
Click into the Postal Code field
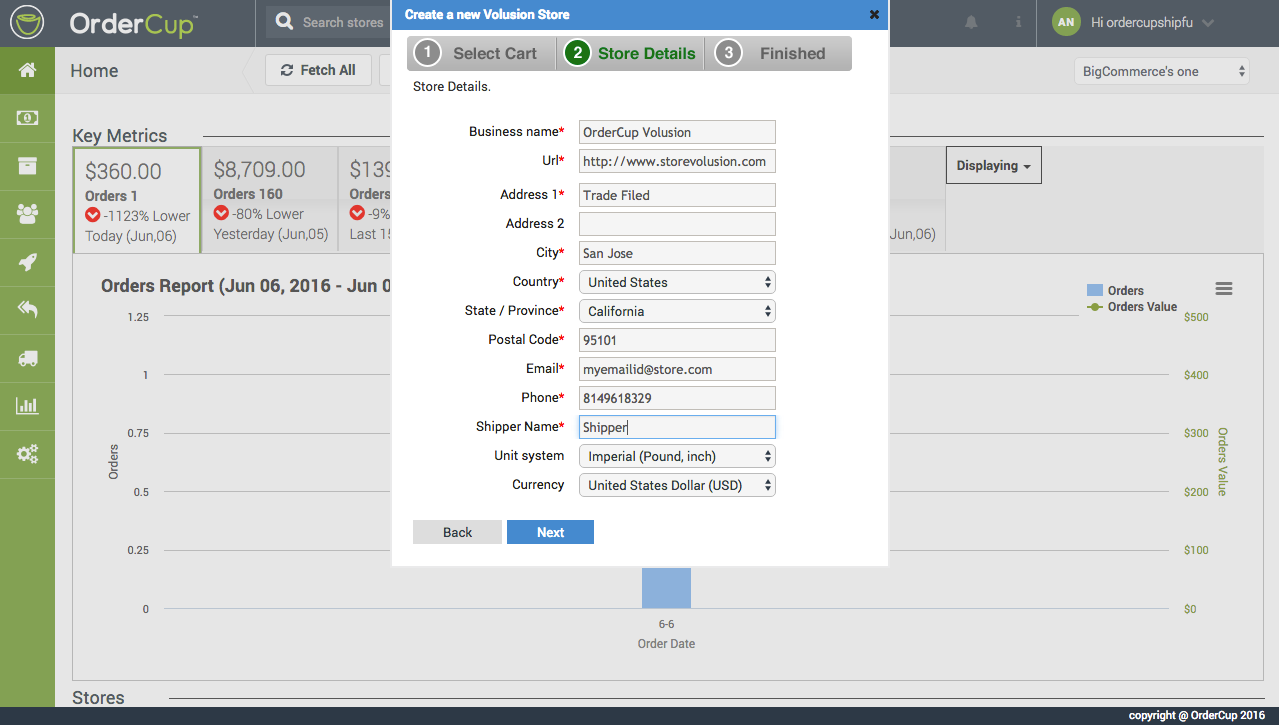click(x=677, y=340)
